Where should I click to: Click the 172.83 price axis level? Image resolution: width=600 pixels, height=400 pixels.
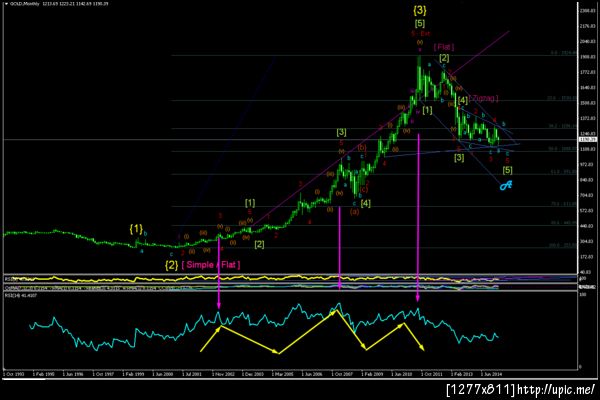click(589, 257)
